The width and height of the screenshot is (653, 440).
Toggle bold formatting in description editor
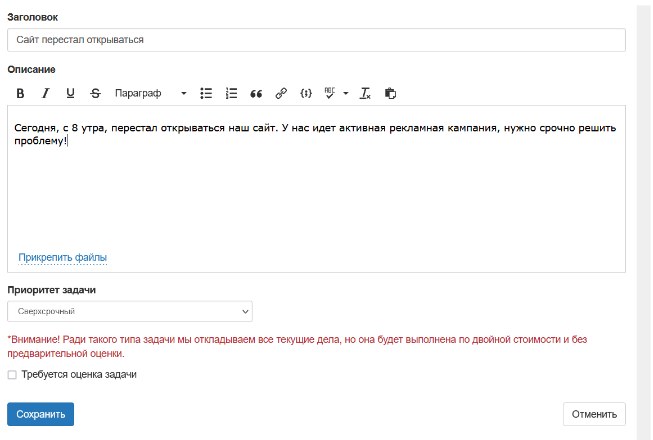point(20,93)
